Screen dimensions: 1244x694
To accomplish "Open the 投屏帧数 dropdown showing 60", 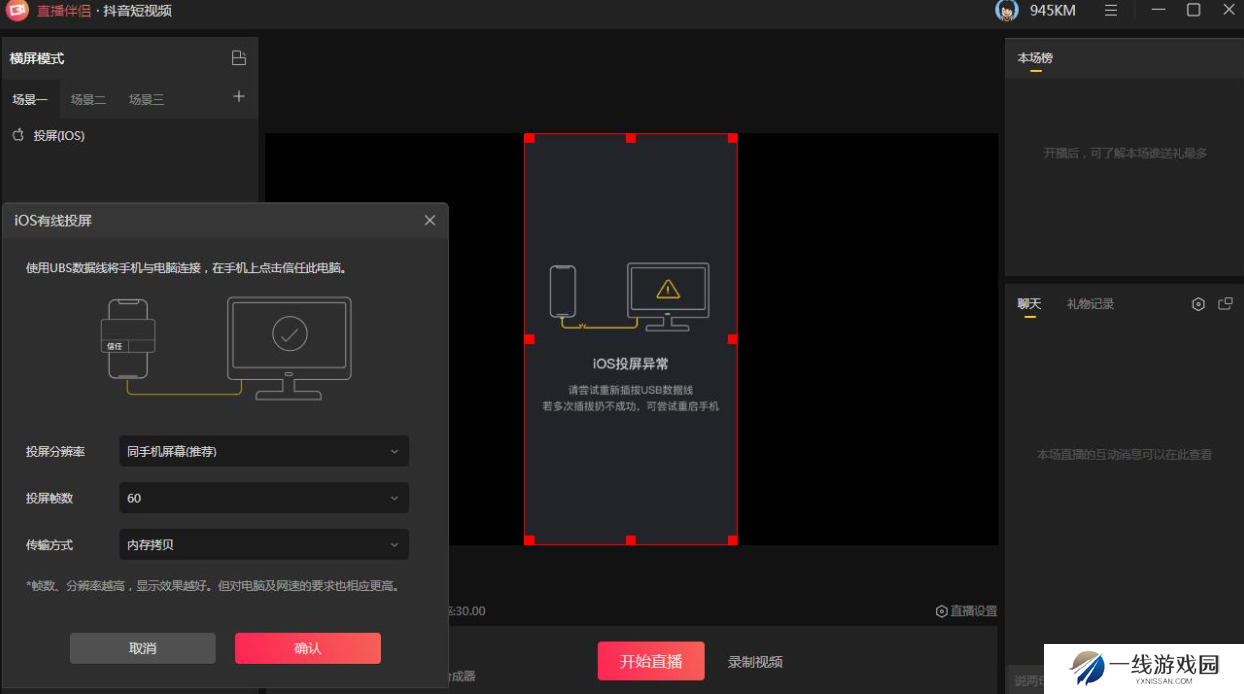I will tap(264, 498).
